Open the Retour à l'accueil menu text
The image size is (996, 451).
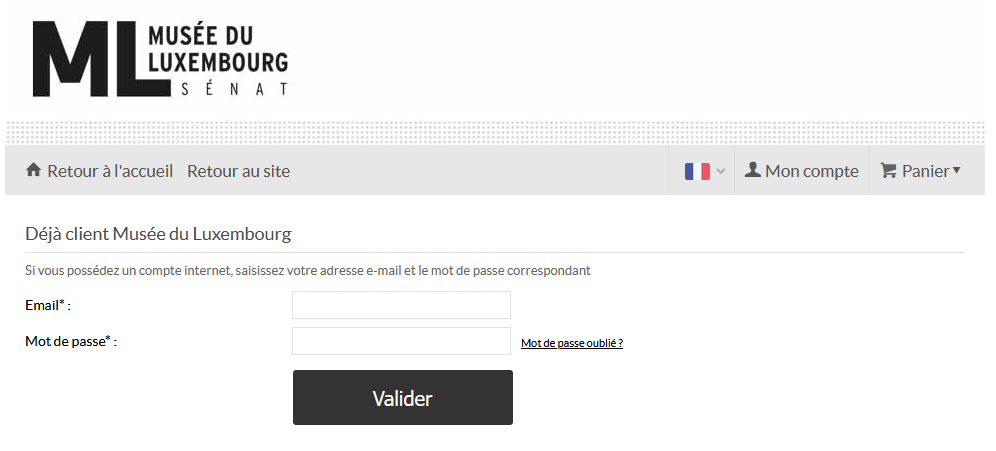[x=110, y=171]
